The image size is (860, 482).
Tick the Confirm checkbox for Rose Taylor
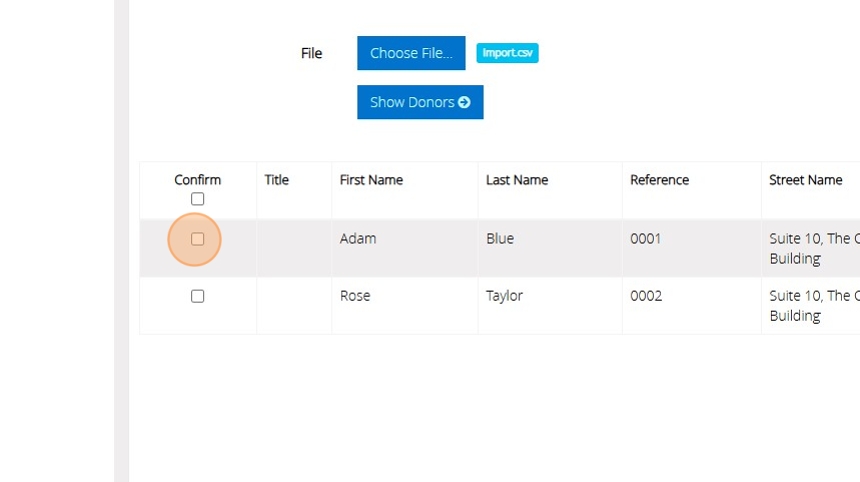197,296
